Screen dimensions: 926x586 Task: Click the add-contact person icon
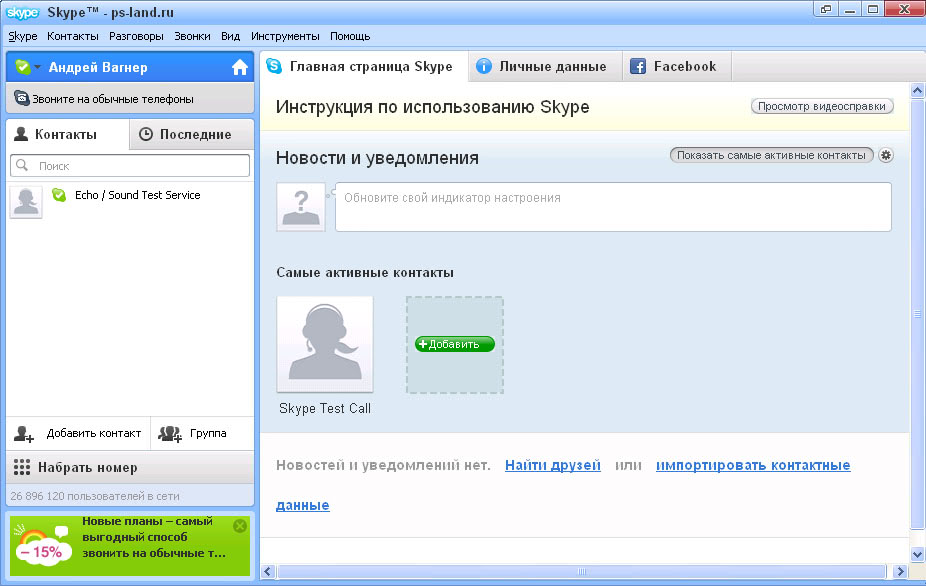coord(24,434)
